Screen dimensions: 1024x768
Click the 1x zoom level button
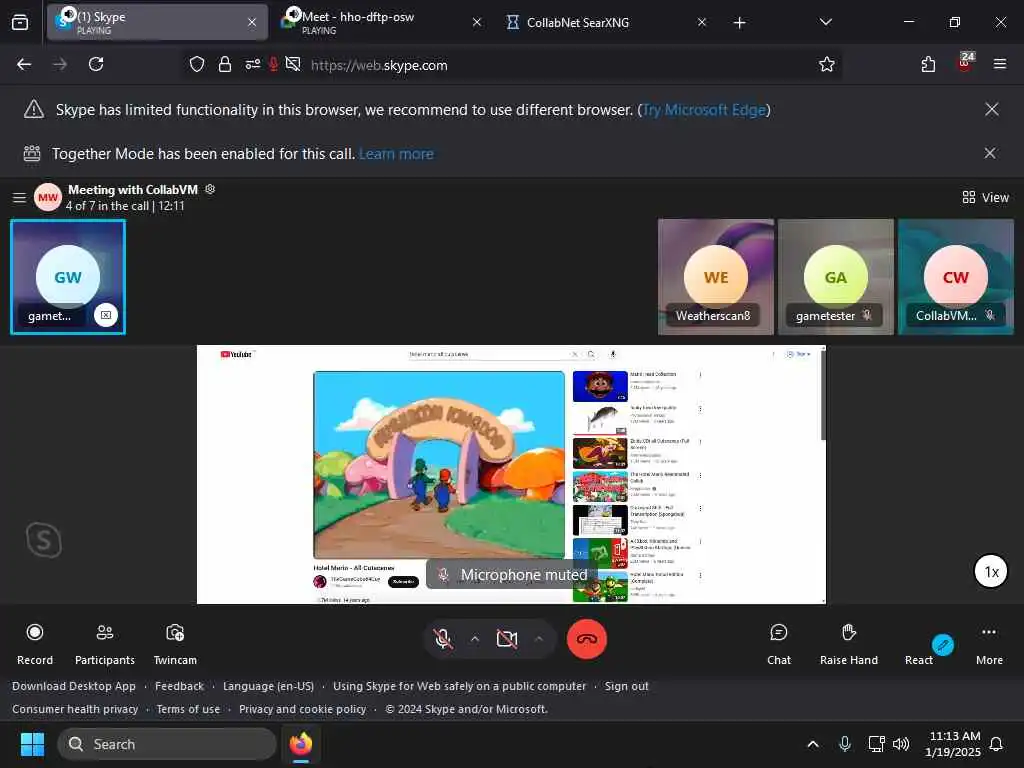(991, 571)
